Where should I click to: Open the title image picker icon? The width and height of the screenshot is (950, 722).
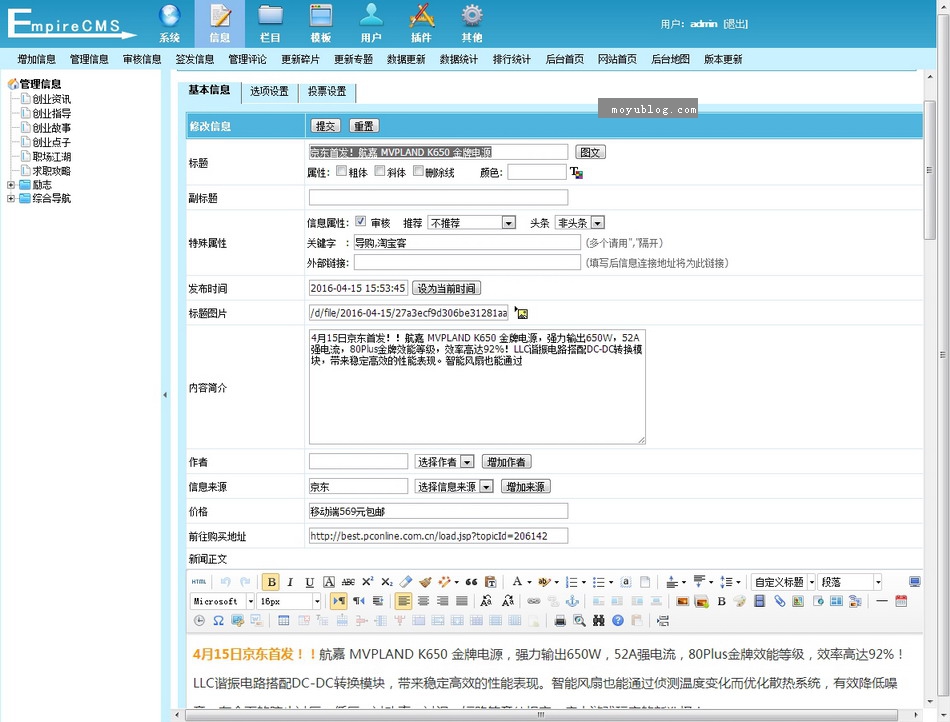522,313
